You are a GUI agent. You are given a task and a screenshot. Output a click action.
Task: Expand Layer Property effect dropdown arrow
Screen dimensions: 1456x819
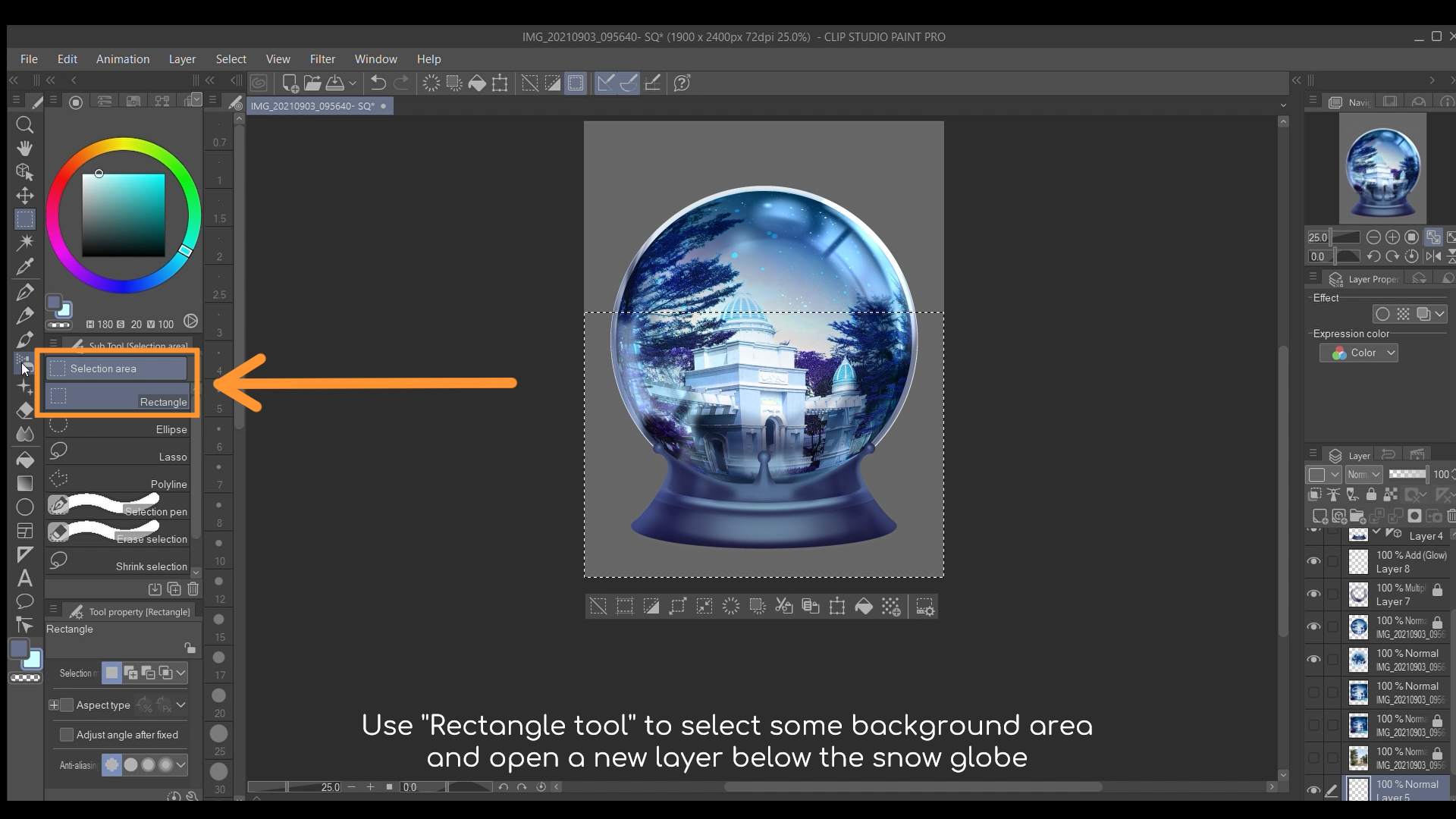click(x=1440, y=314)
